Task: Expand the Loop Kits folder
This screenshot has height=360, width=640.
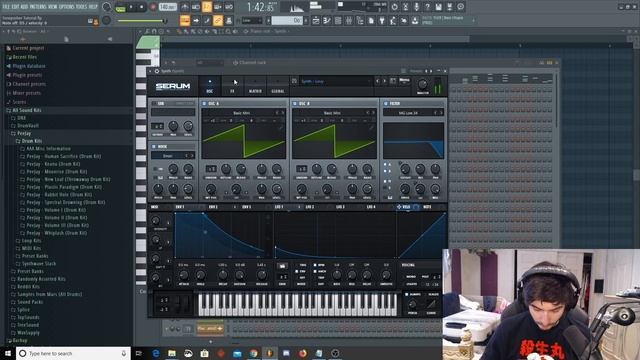Action: click(x=31, y=241)
